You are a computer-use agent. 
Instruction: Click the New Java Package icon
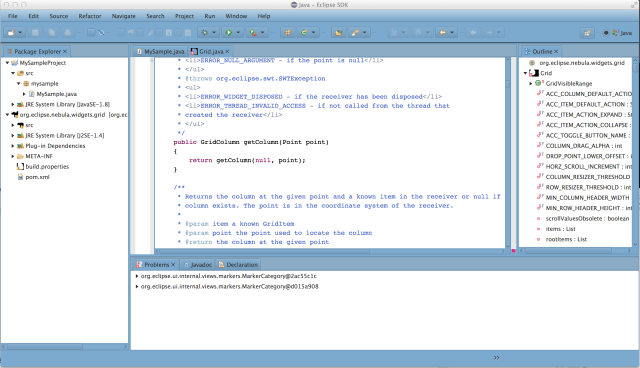288,32
